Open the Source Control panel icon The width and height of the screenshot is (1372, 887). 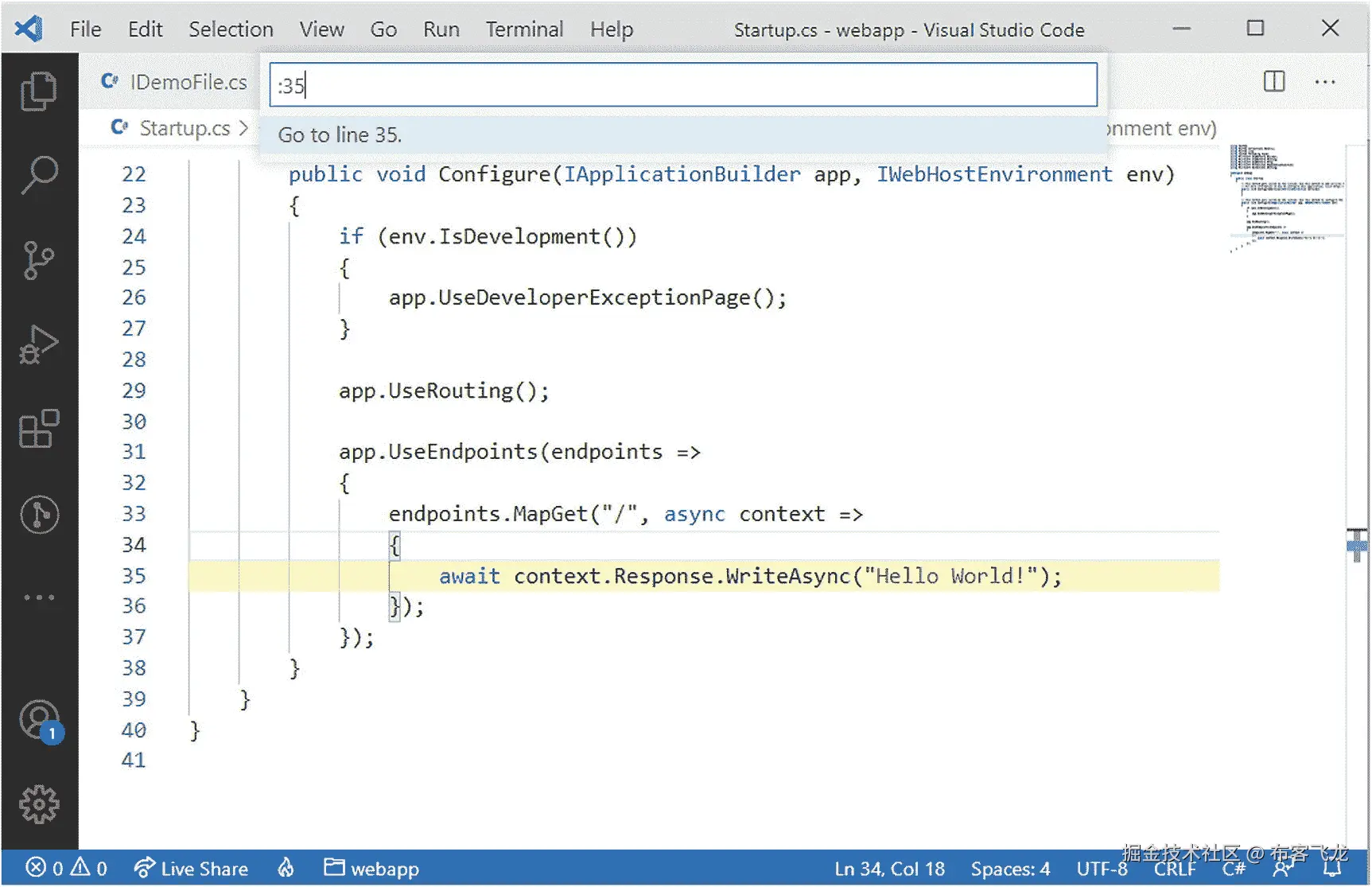click(38, 259)
